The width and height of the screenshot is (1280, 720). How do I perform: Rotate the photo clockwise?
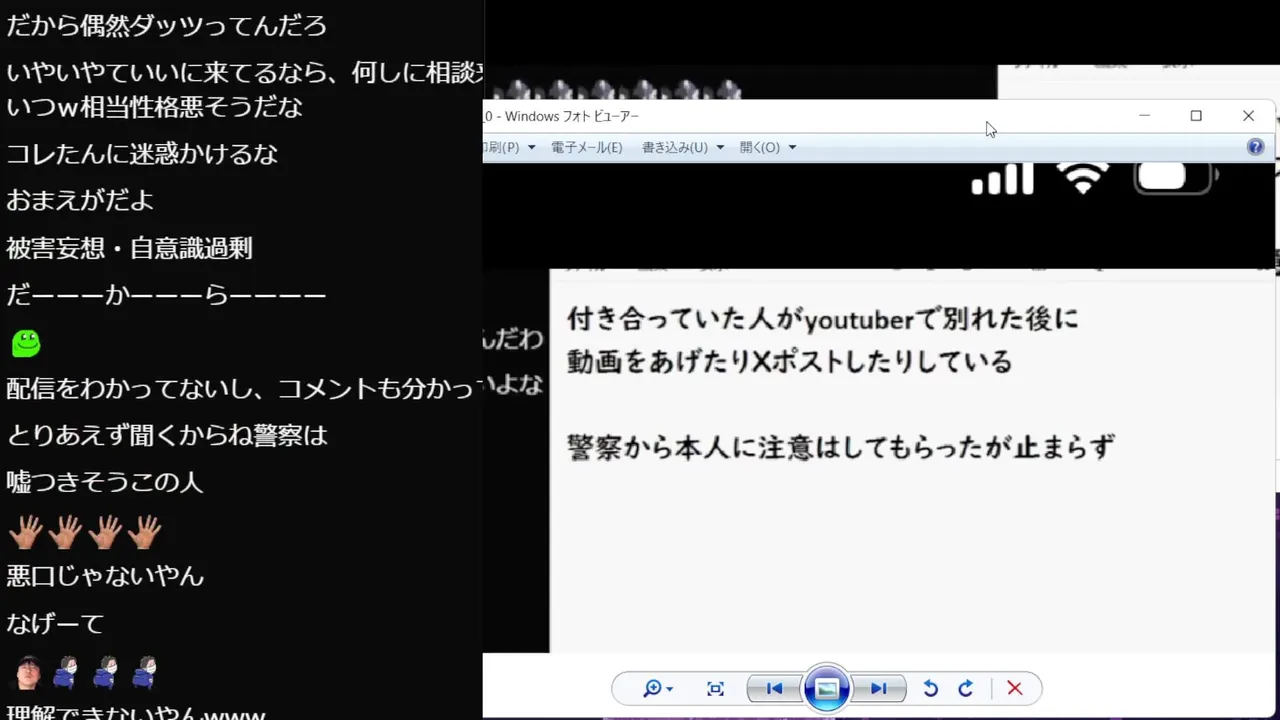click(x=966, y=688)
